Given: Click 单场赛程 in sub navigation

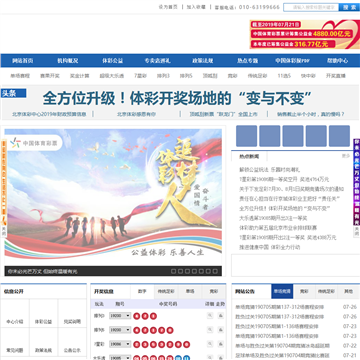Looking at the screenshot, I should (20, 76).
